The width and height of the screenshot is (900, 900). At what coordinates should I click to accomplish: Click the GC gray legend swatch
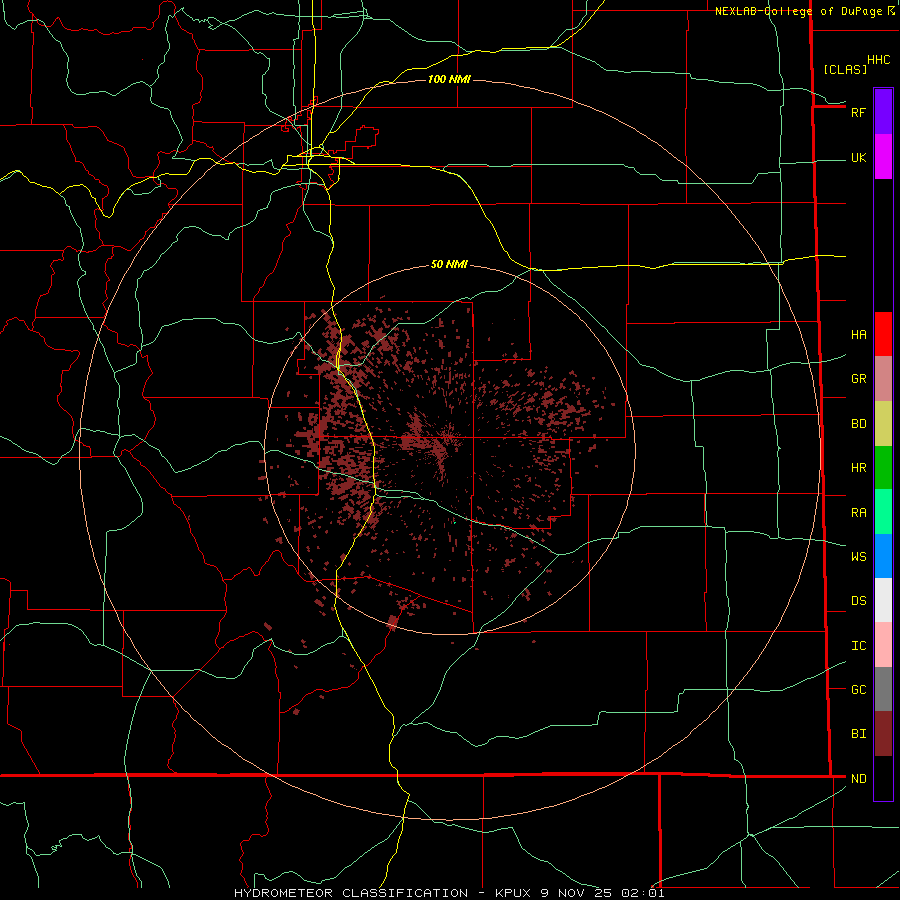883,689
